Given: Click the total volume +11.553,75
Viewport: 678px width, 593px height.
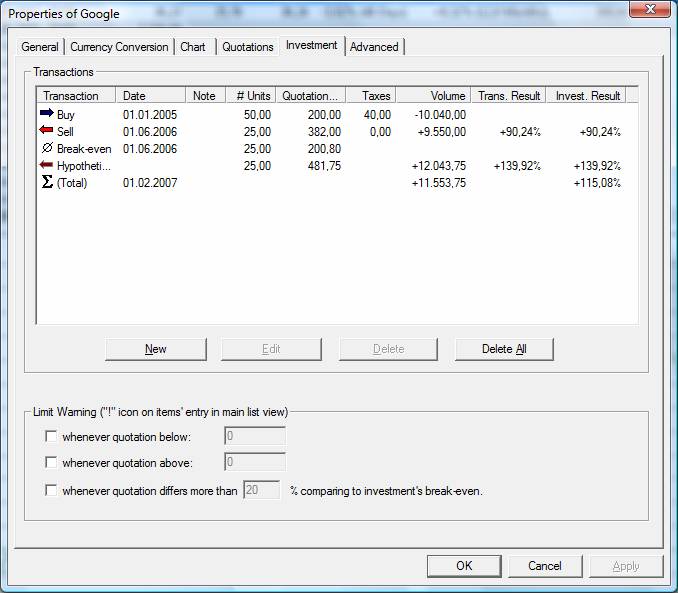Looking at the screenshot, I should [439, 183].
